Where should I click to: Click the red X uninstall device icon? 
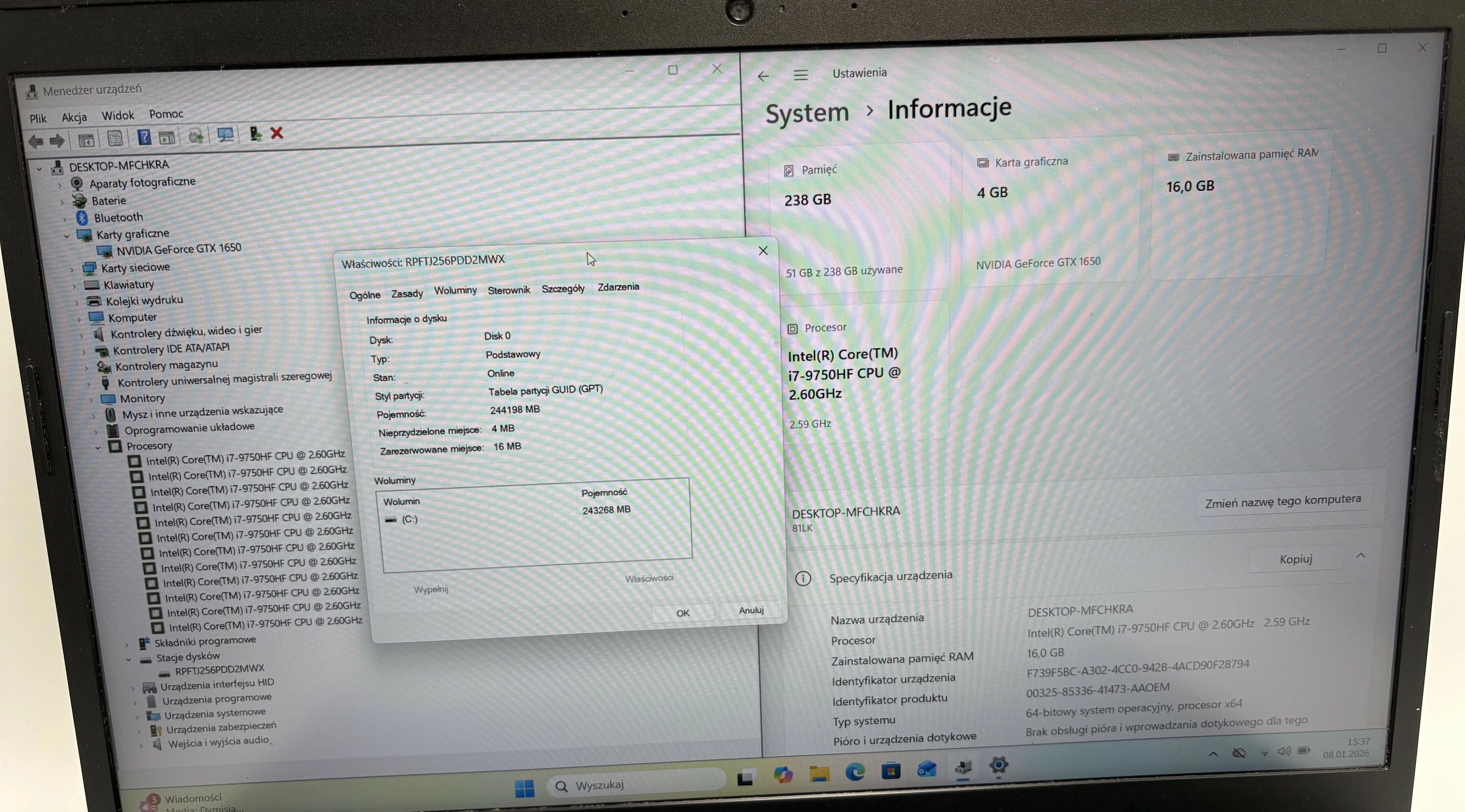tap(277, 133)
